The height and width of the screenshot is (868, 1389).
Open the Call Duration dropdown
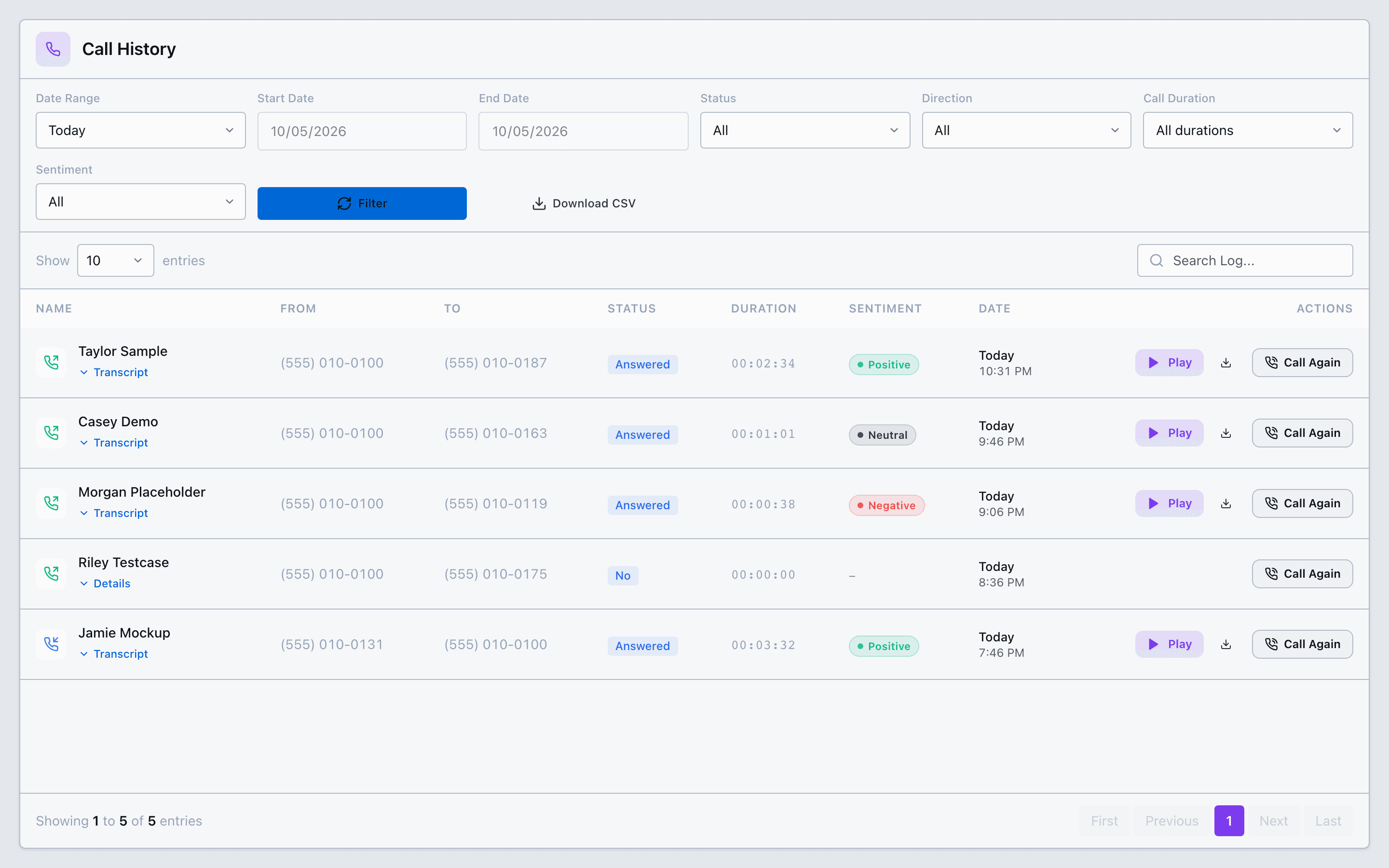coord(1248,130)
